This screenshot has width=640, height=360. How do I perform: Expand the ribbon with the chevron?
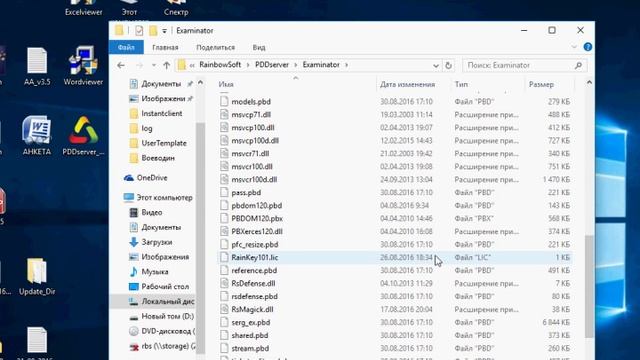click(x=574, y=47)
